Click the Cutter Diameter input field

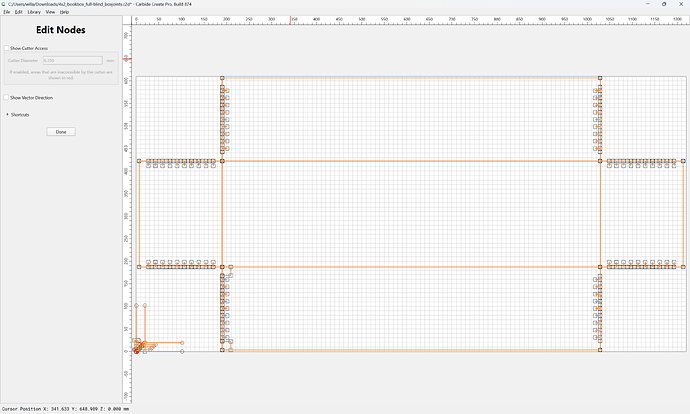coord(73,60)
